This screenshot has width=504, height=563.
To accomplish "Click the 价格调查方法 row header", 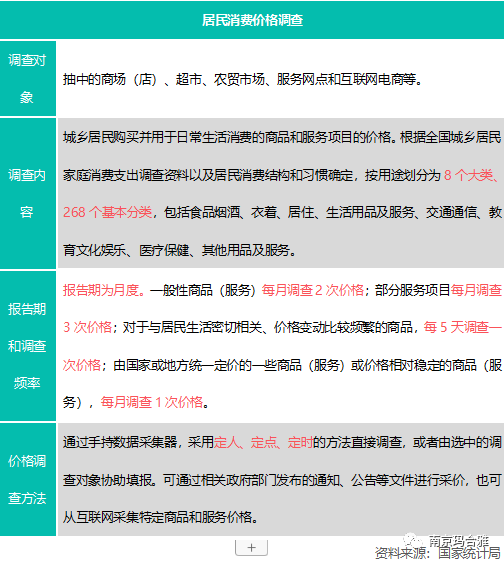I will tap(28, 480).
